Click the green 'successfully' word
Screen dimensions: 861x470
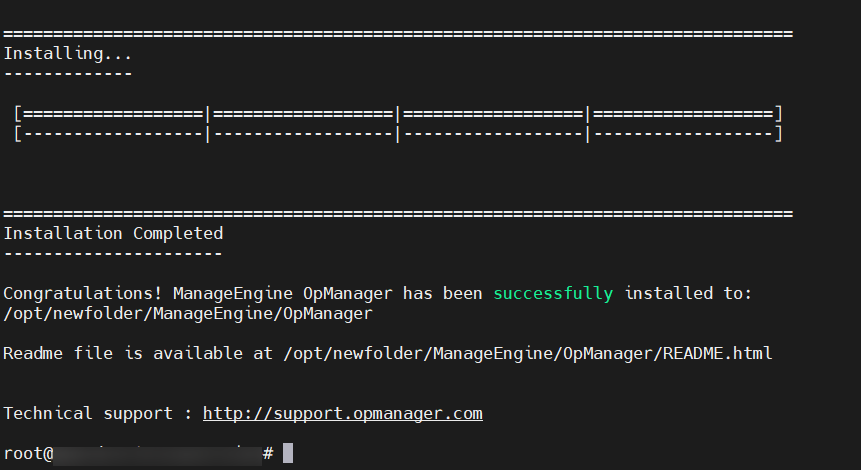552,293
